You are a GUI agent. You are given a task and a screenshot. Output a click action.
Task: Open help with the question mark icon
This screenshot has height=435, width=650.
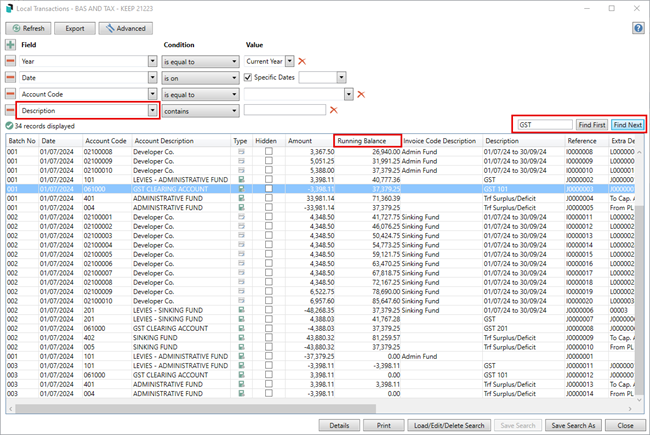638,28
